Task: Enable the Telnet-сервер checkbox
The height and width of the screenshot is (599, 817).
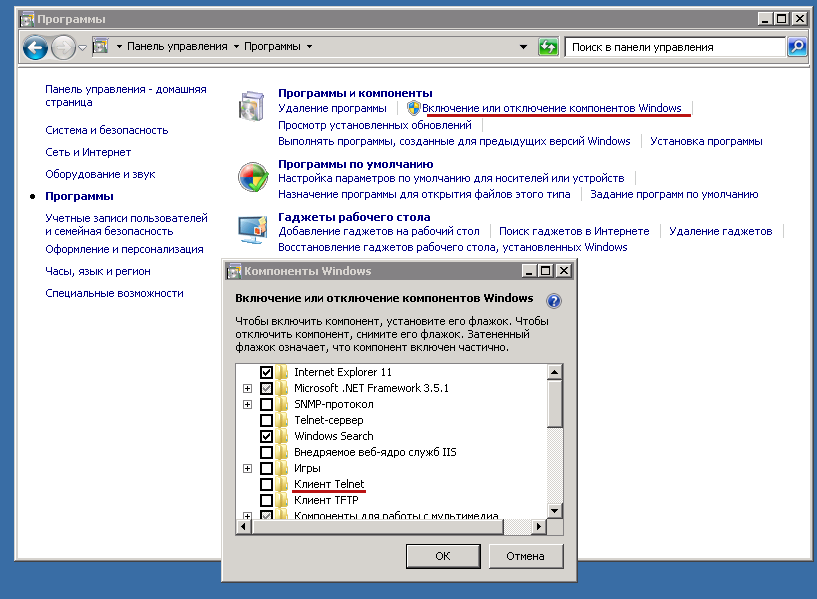Action: pos(266,420)
